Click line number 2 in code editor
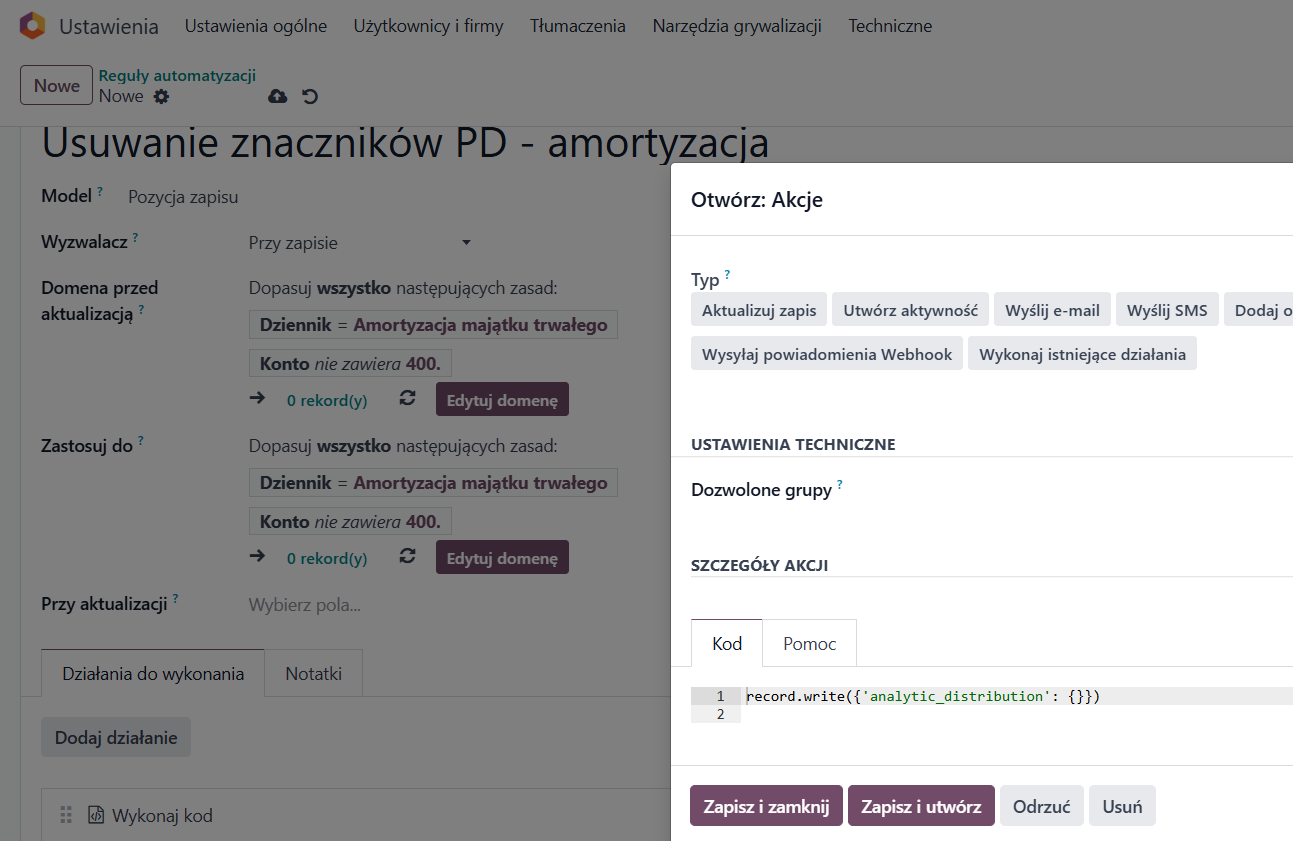 point(720,714)
